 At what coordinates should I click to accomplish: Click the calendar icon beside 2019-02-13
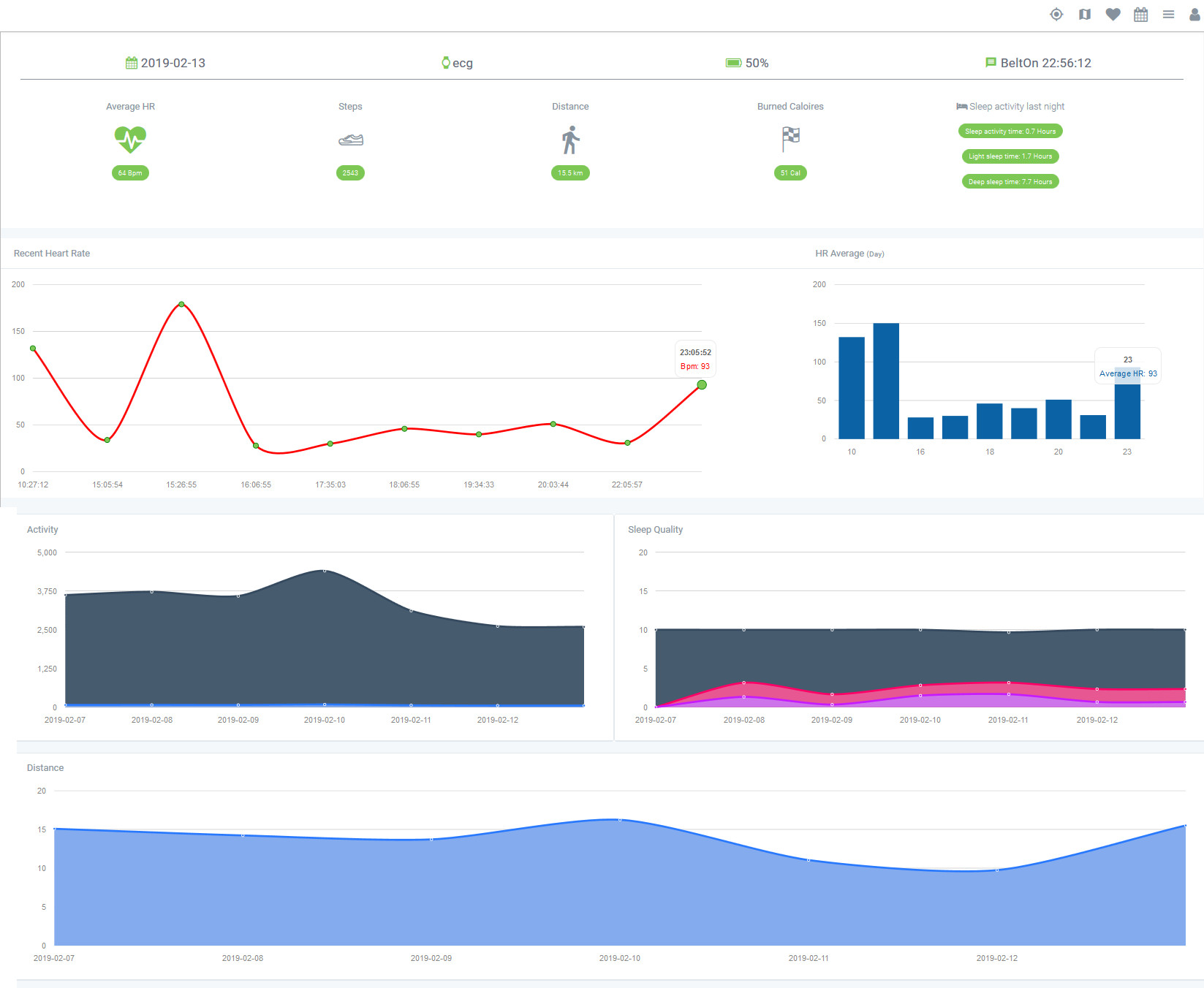pos(132,63)
